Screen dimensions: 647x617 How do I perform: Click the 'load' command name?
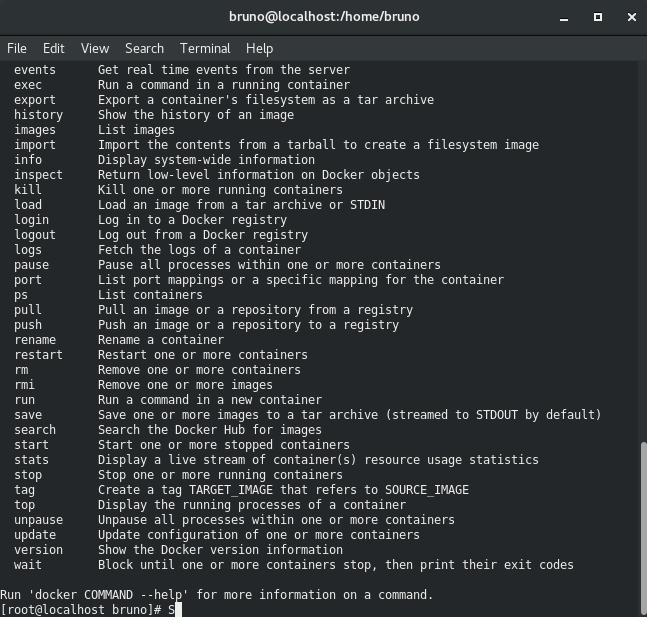coord(28,205)
